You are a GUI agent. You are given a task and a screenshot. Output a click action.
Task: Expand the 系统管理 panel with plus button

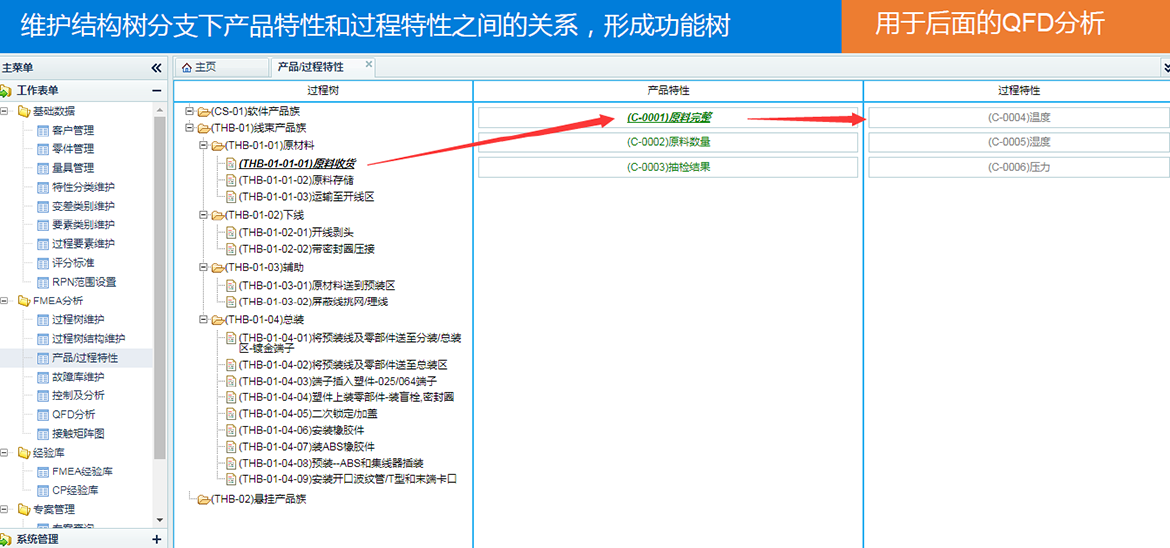156,539
